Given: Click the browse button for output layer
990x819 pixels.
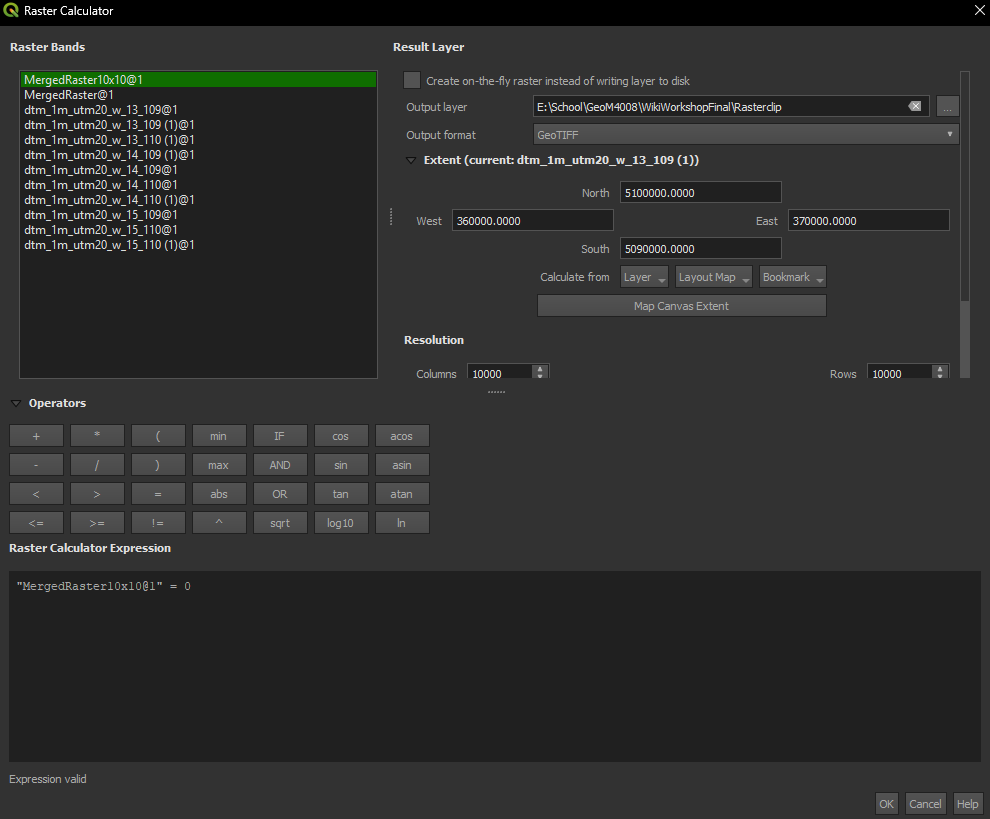Looking at the screenshot, I should [x=948, y=107].
